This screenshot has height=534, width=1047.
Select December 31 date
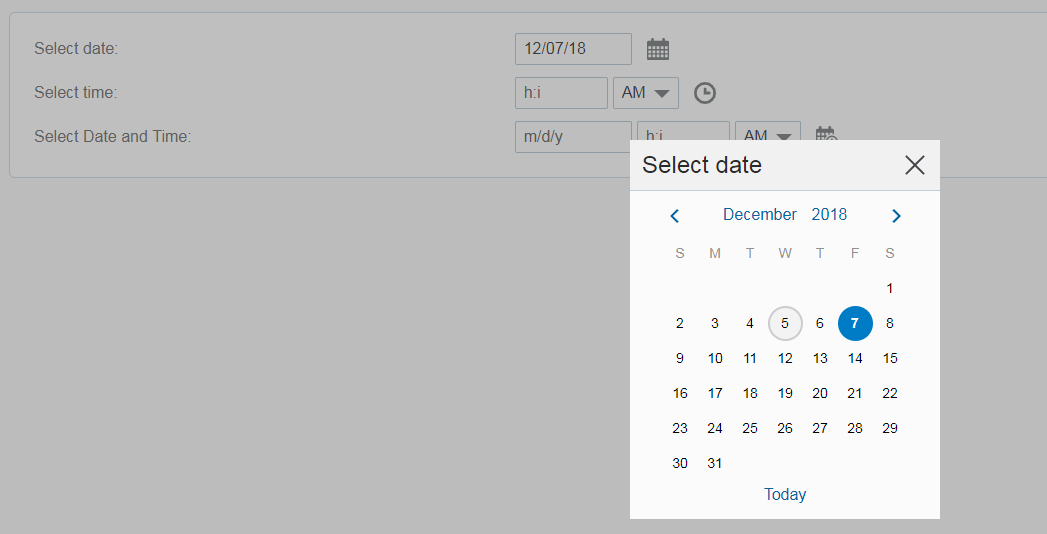(x=715, y=463)
